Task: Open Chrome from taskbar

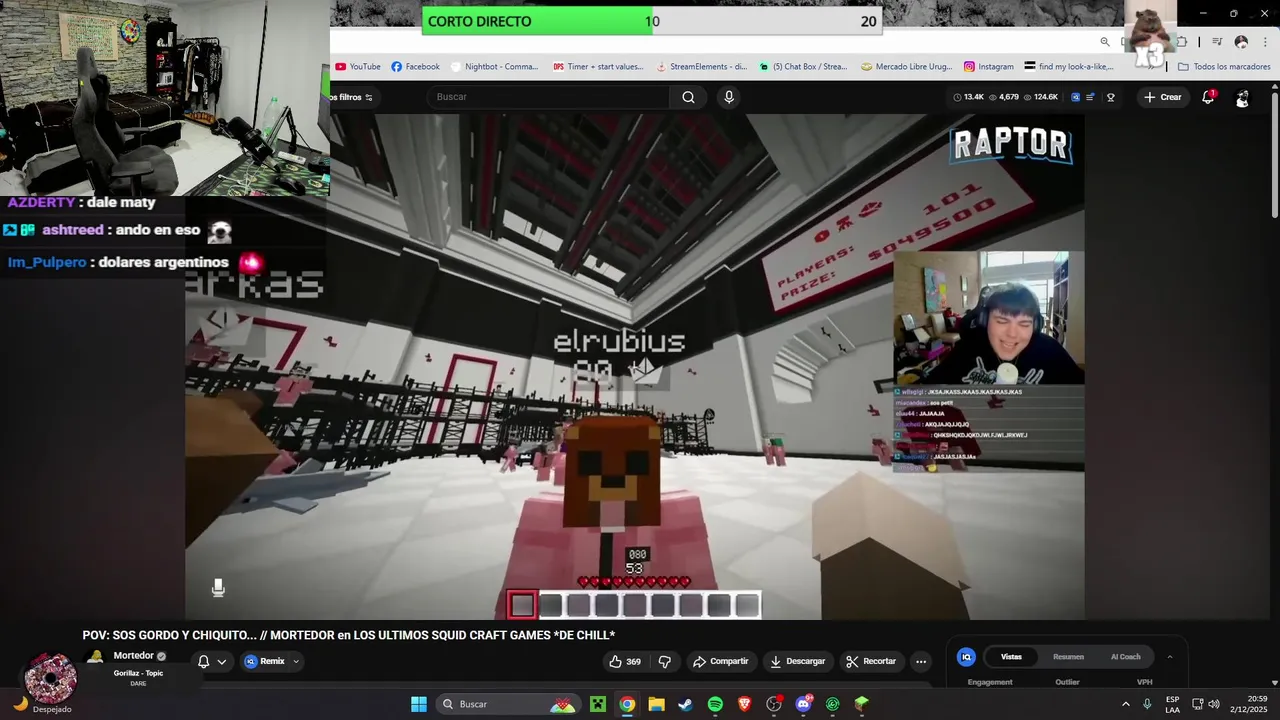Action: click(627, 704)
